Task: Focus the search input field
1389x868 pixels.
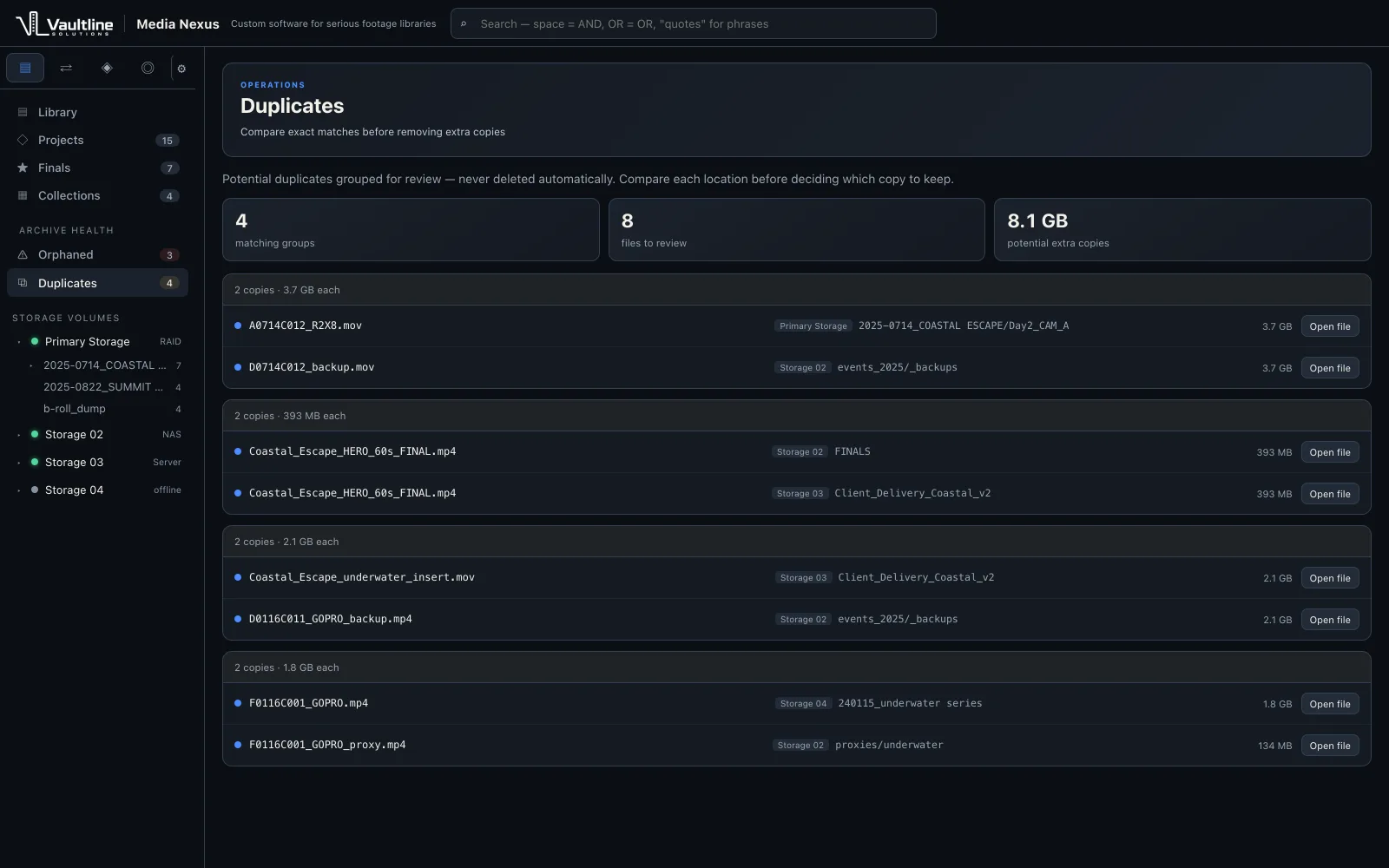Action: click(693, 23)
